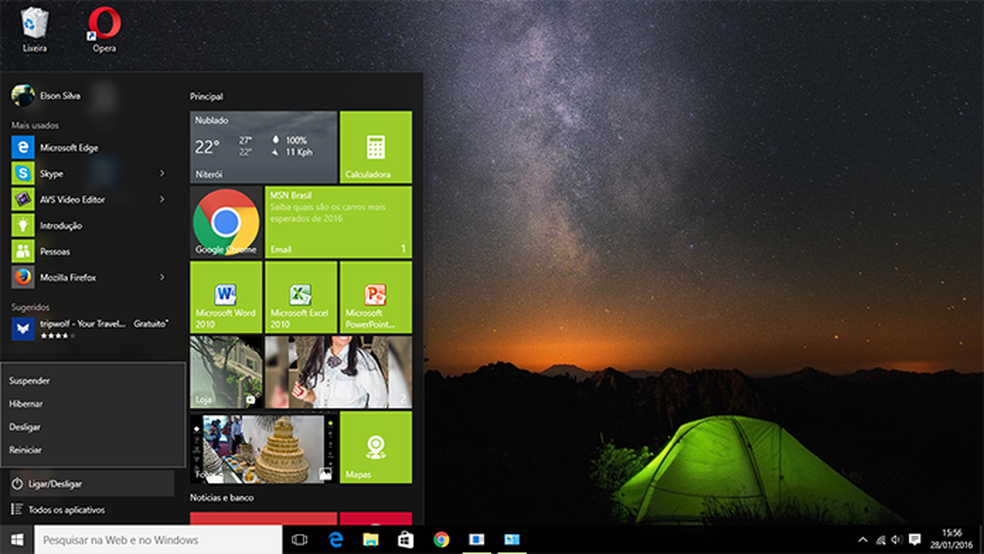The image size is (984, 554).
Task: Open the Microsoft PowerPoint tile
Action: click(x=376, y=297)
